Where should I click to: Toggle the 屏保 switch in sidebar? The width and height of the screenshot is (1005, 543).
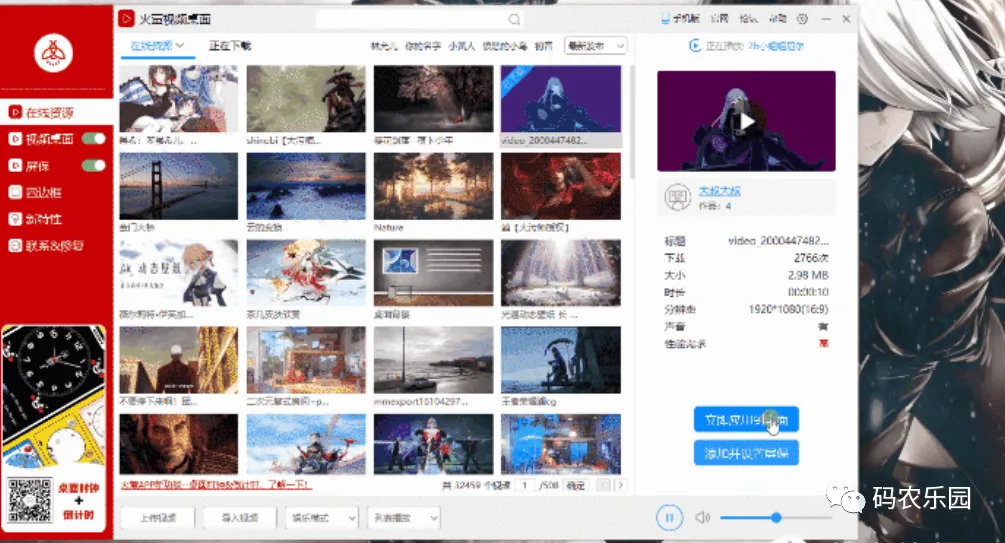(x=94, y=166)
